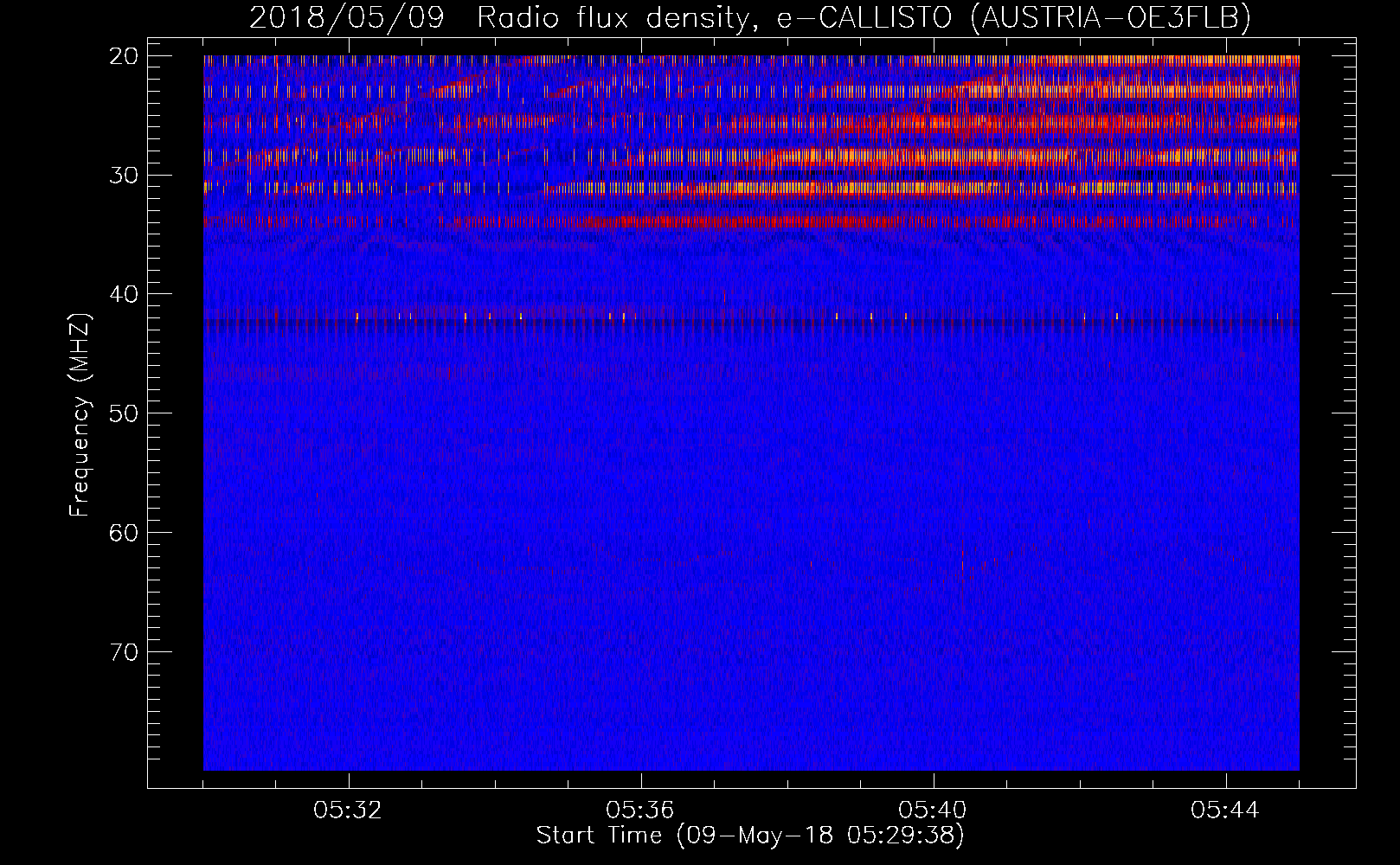Image resolution: width=1400 pixels, height=865 pixels.
Task: Click the 05:36 time tick label
Action: [640, 811]
